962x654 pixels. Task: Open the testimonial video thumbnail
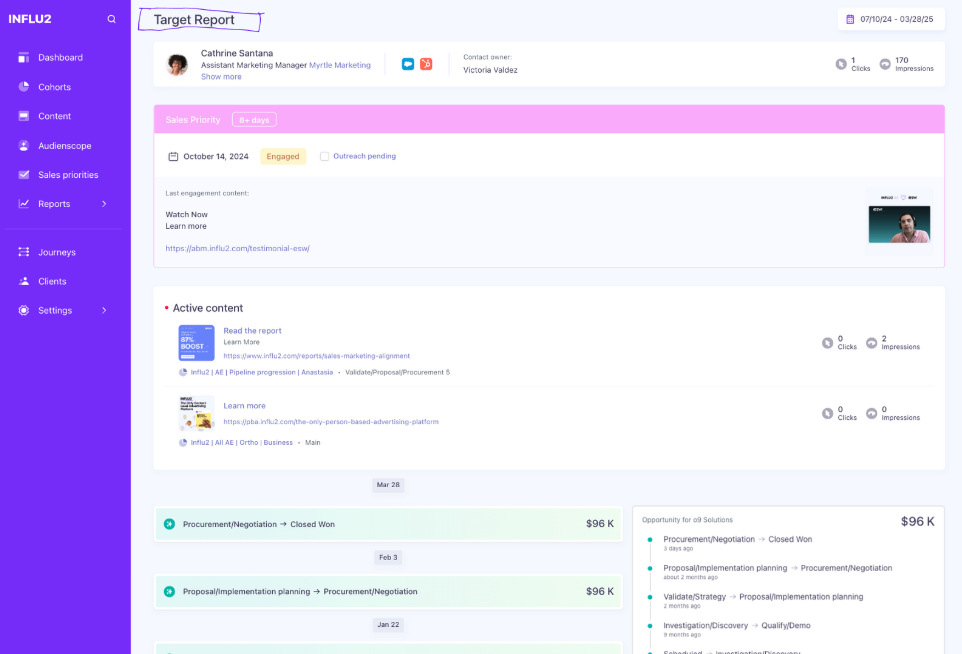click(x=899, y=224)
